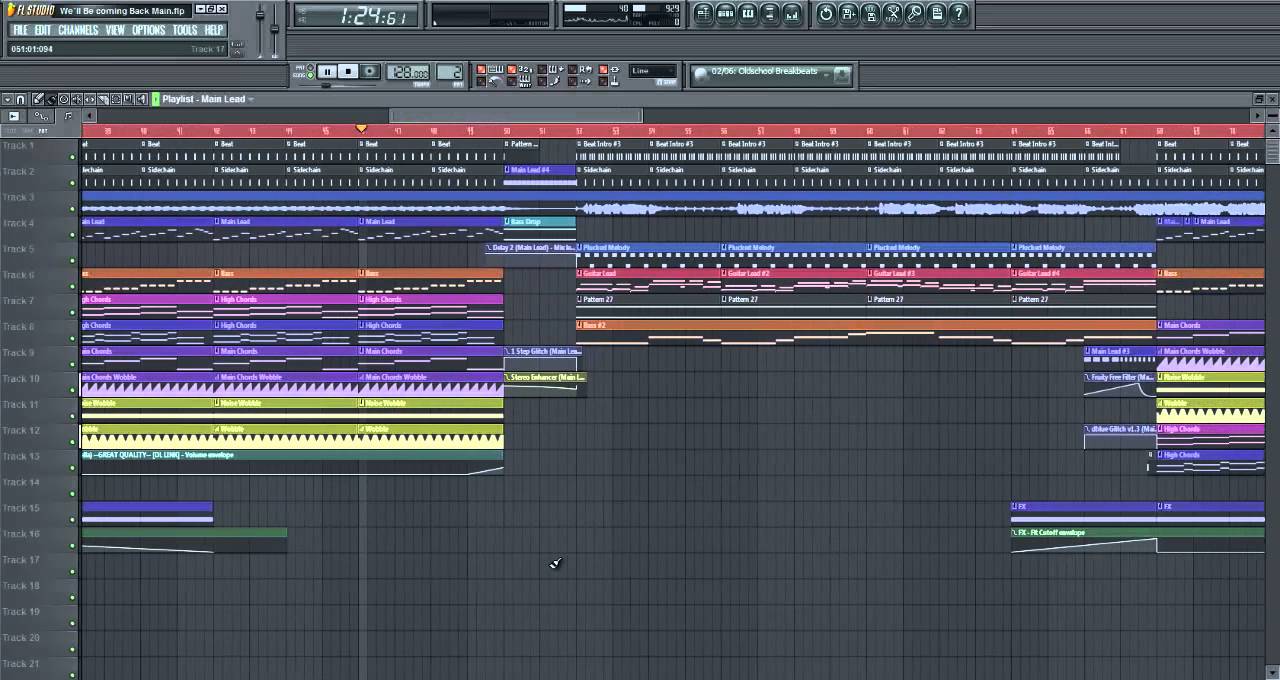Open the Piano Roll window
This screenshot has width=1280, height=680.
(x=748, y=13)
